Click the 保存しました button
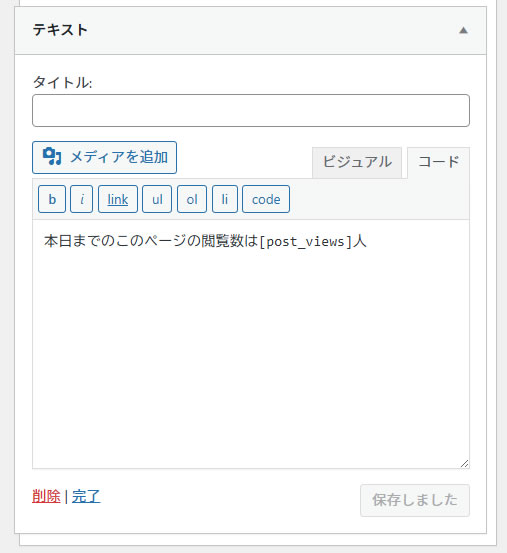 [415, 500]
